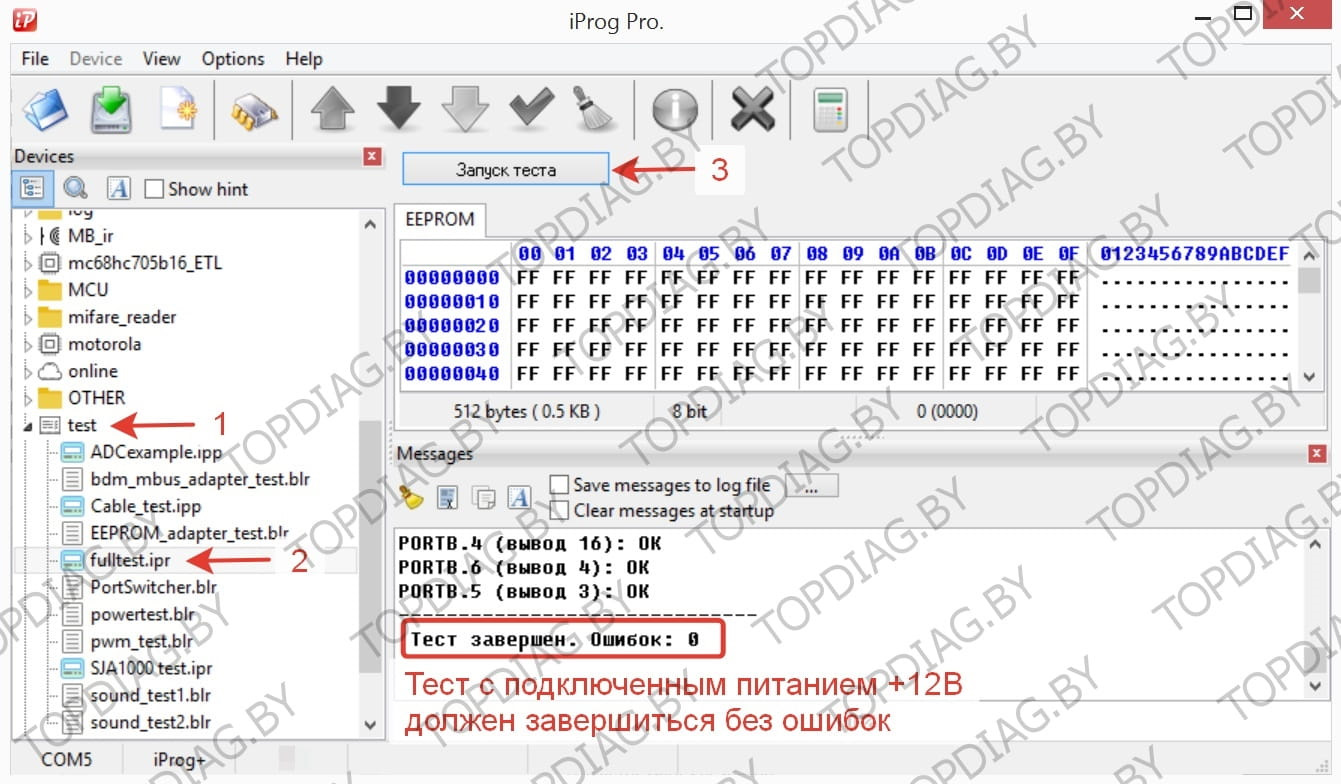Close the Messages panel with red X
The image size is (1341, 784).
(1317, 454)
